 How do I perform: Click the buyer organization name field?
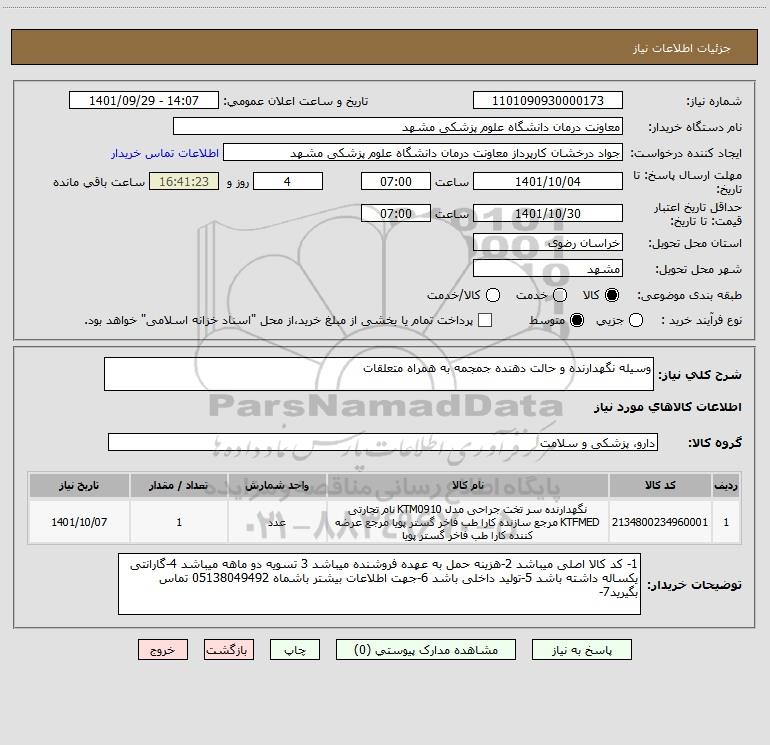pos(398,126)
